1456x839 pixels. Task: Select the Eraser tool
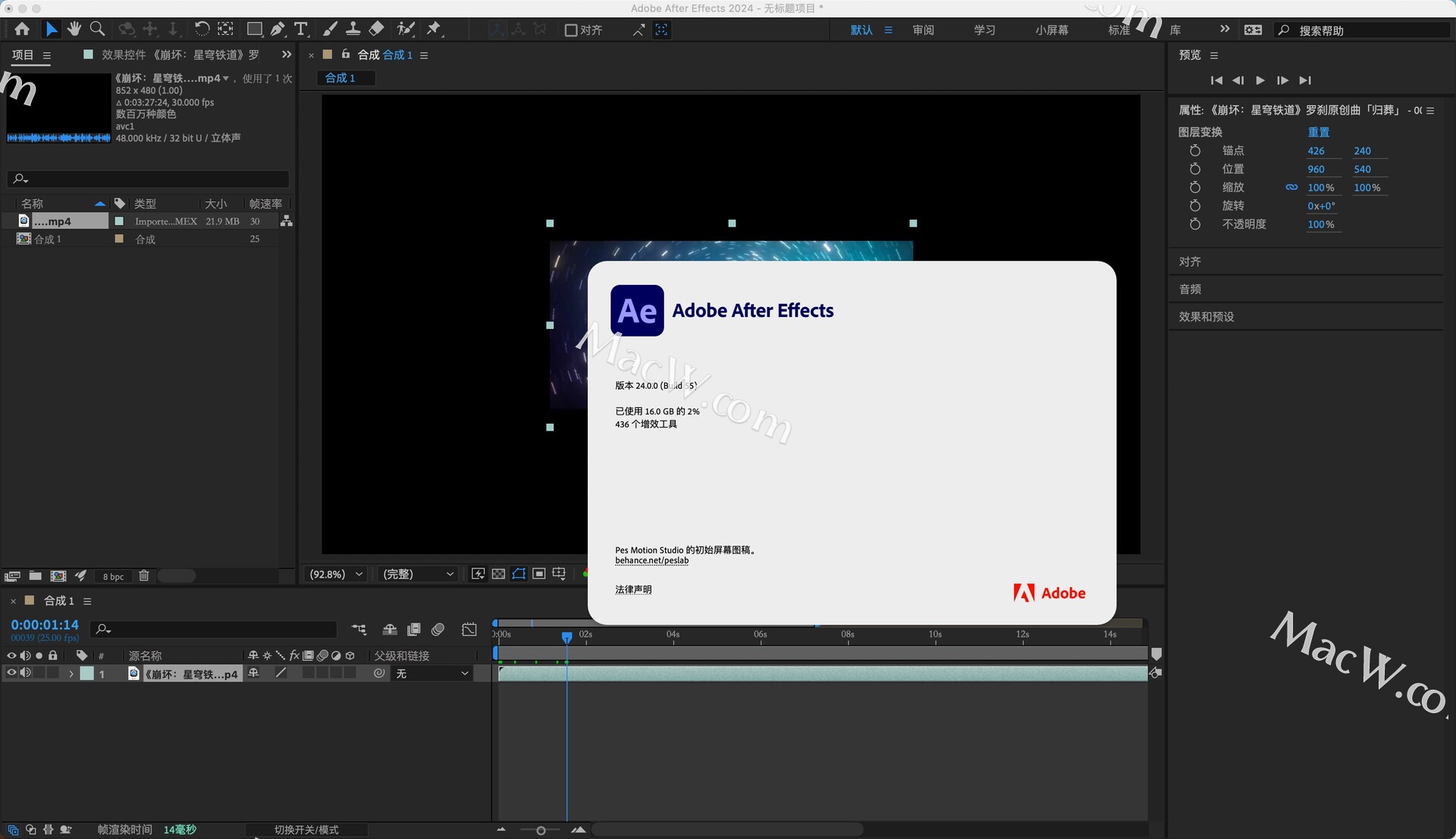(376, 30)
